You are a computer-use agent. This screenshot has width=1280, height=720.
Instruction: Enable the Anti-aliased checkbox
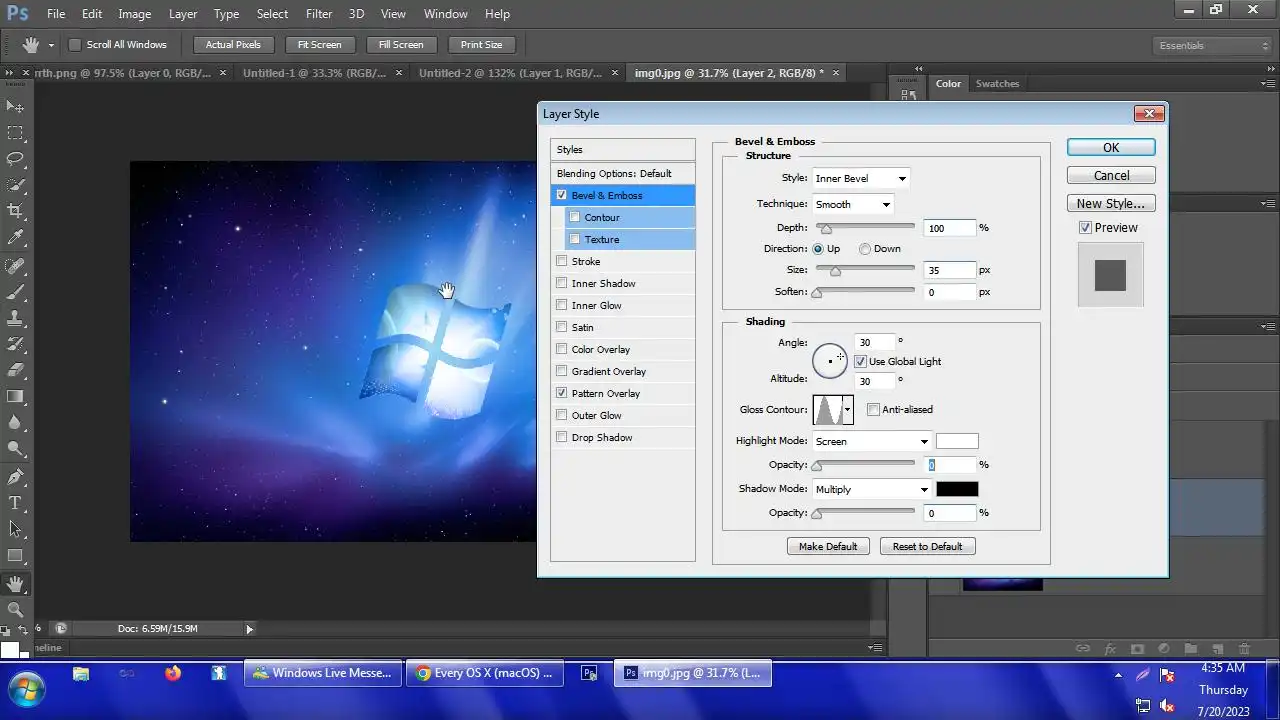(x=873, y=409)
